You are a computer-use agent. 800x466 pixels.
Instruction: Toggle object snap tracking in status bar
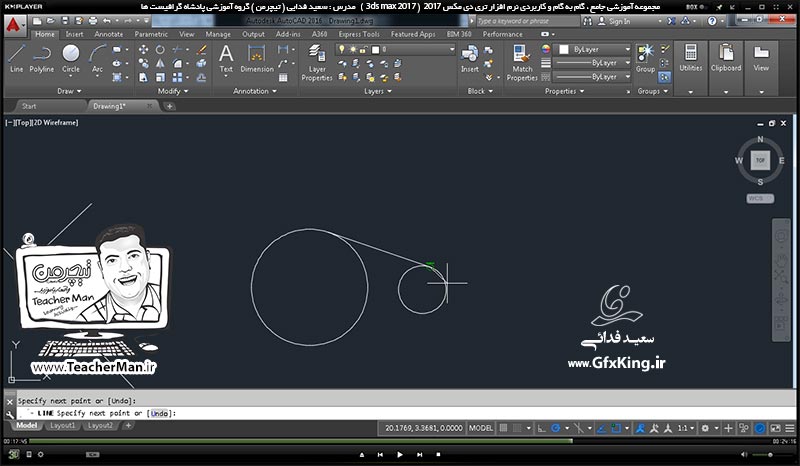tap(602, 428)
